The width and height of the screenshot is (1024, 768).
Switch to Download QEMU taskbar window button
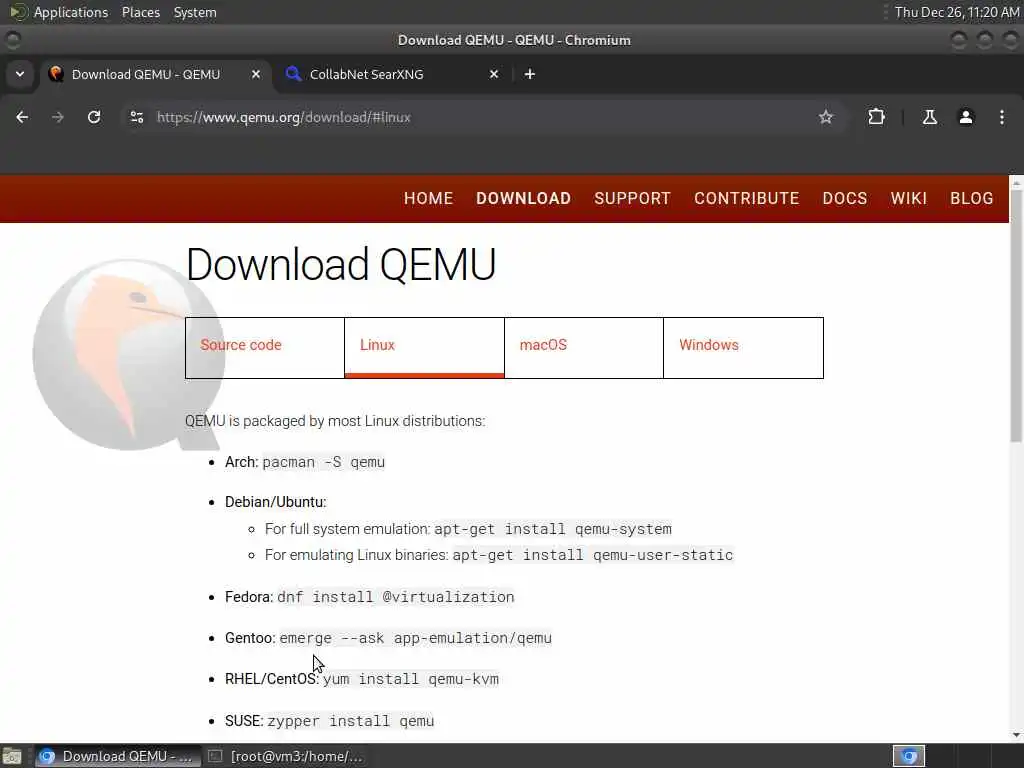point(118,756)
